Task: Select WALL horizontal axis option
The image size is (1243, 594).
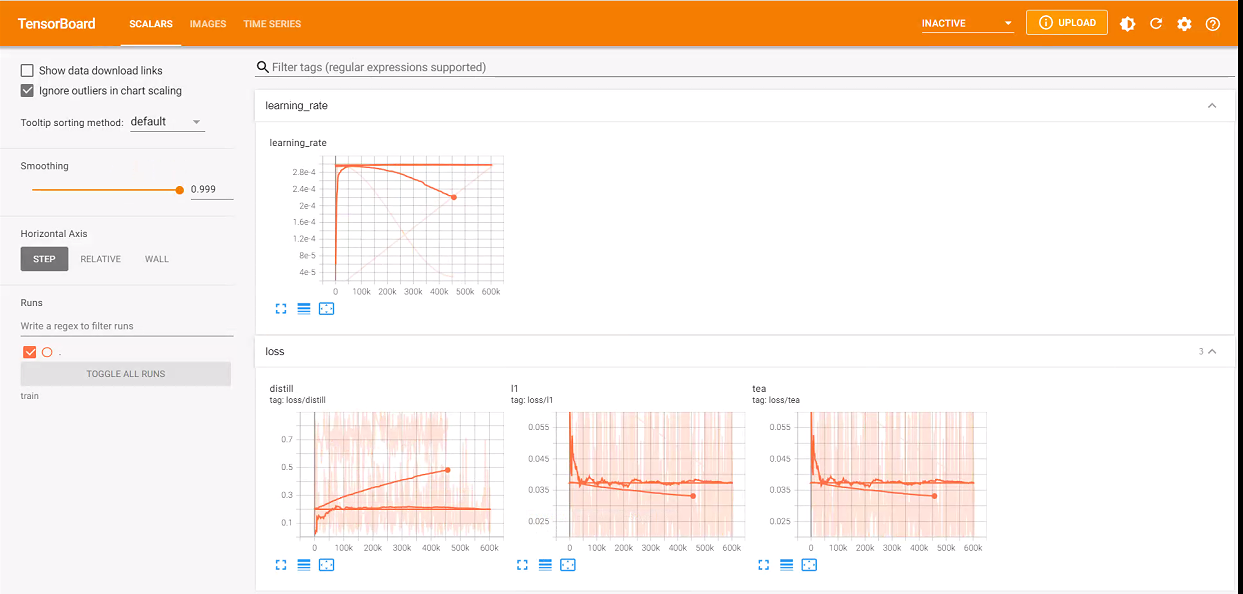Action: (x=157, y=259)
